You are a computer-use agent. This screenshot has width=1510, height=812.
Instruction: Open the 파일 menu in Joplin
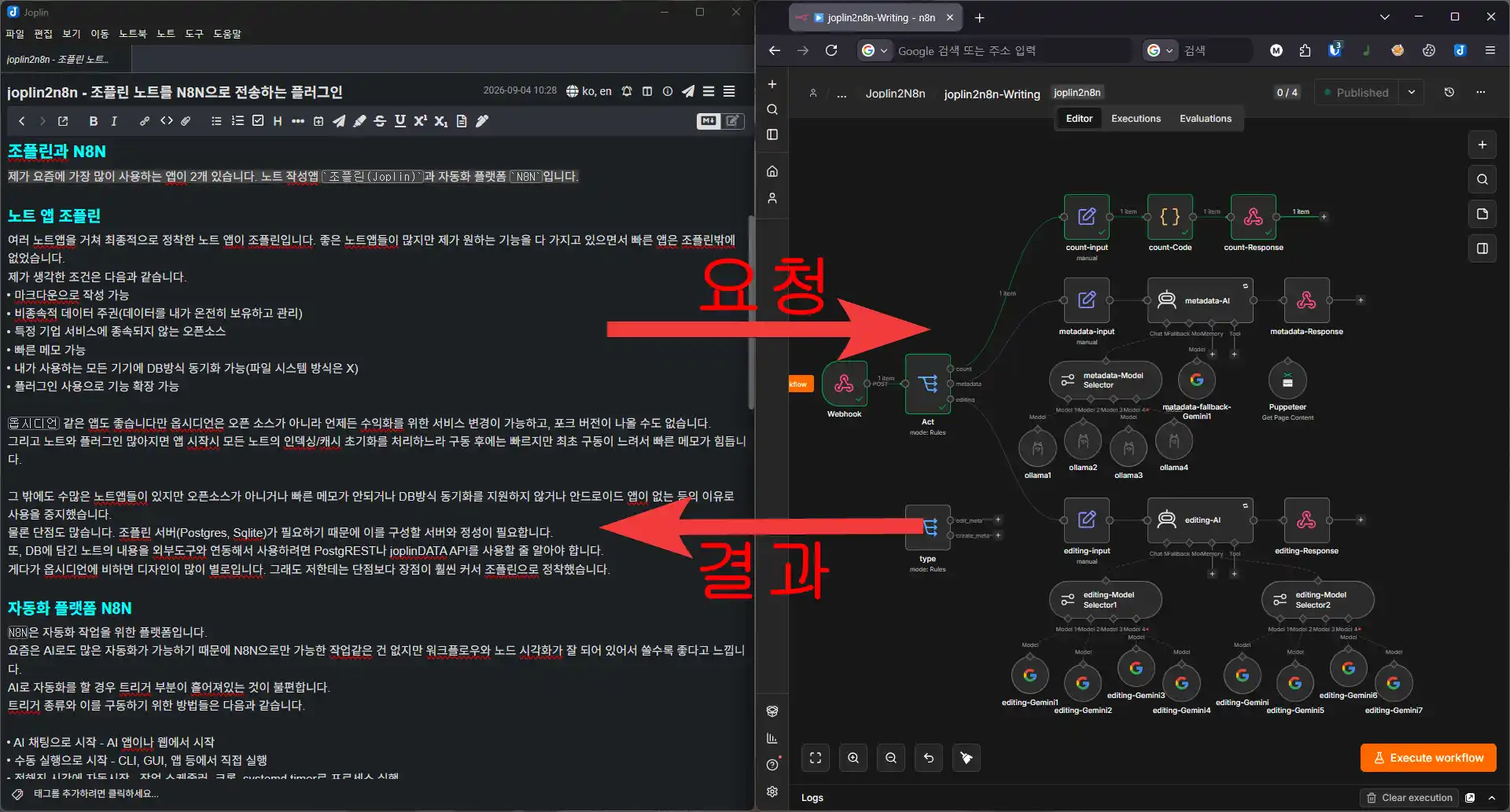15,34
